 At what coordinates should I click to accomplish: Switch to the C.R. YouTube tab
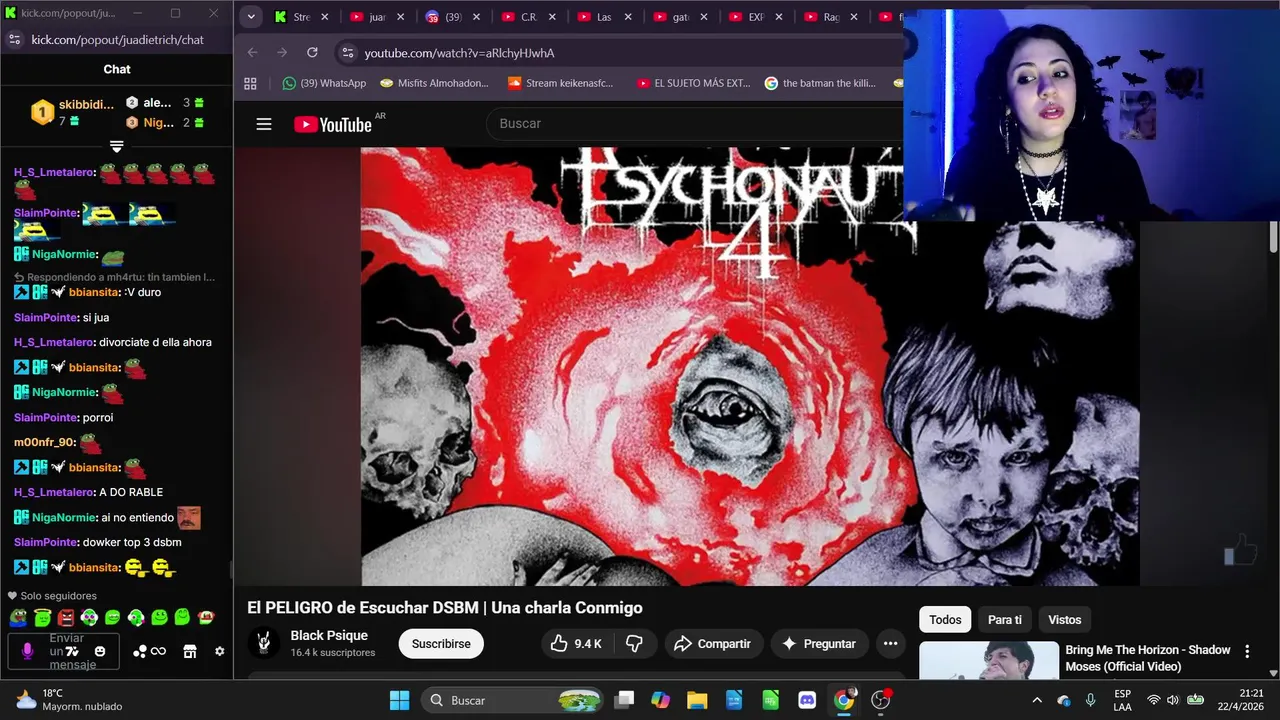tap(530, 17)
